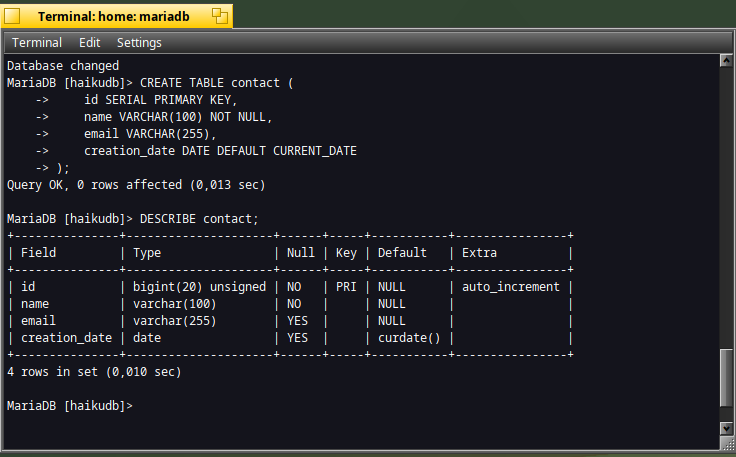The height and width of the screenshot is (457, 736).
Task: Click the scrollbar down arrow
Action: pyautogui.click(x=726, y=428)
